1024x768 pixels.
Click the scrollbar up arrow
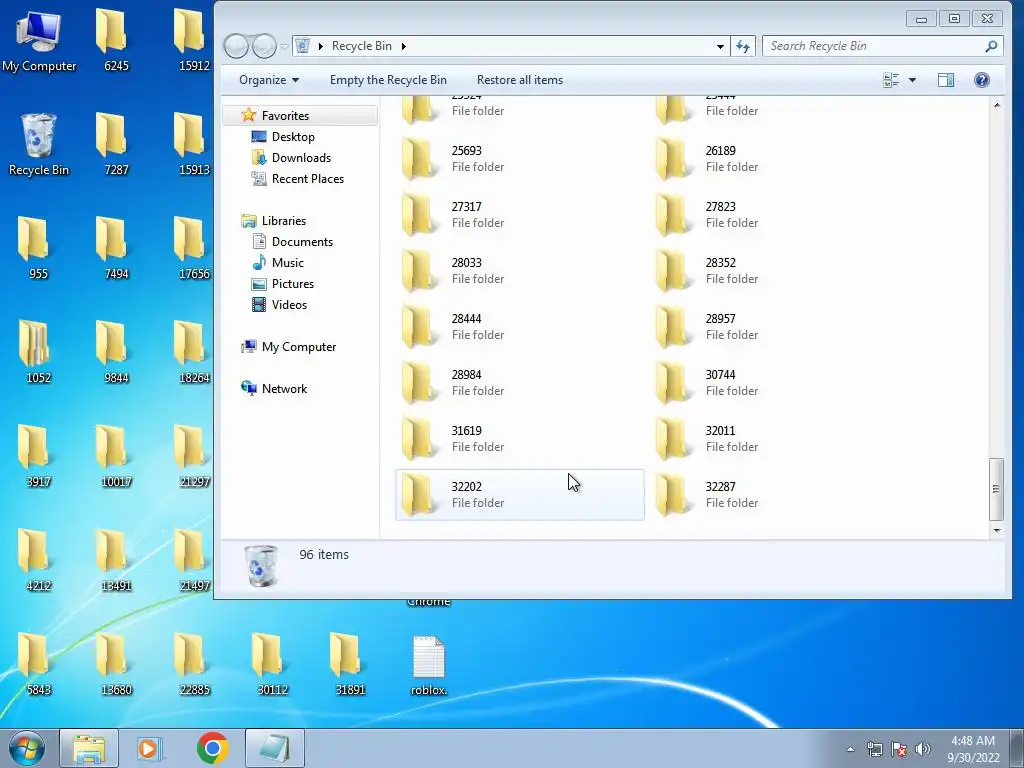pos(997,105)
